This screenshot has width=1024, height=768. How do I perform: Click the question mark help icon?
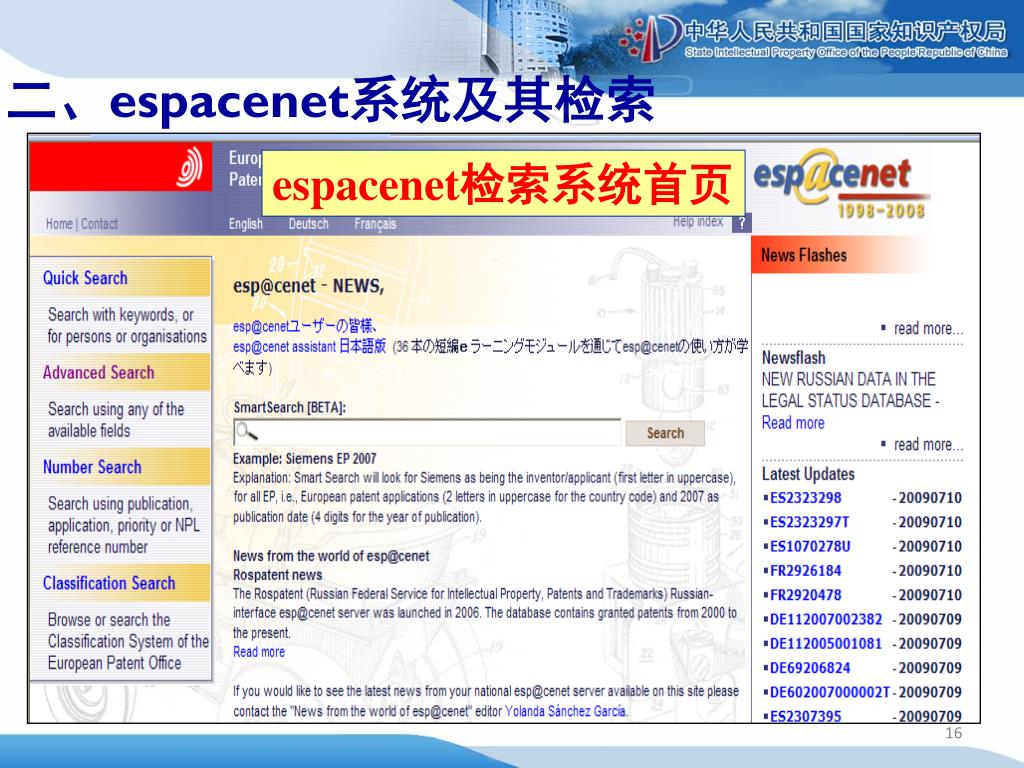click(741, 223)
